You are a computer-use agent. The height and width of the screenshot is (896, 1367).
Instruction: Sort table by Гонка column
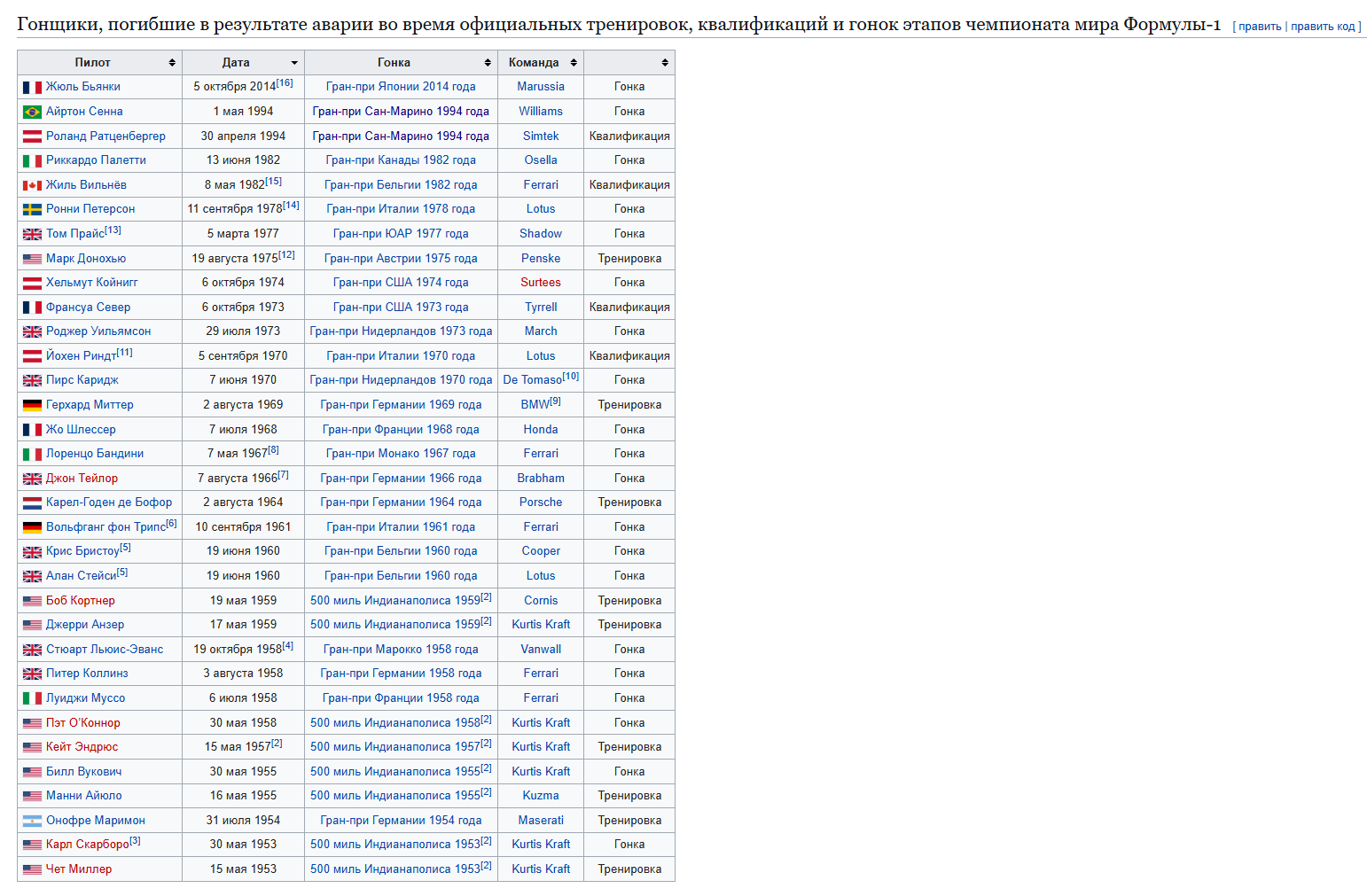pyautogui.click(x=401, y=63)
